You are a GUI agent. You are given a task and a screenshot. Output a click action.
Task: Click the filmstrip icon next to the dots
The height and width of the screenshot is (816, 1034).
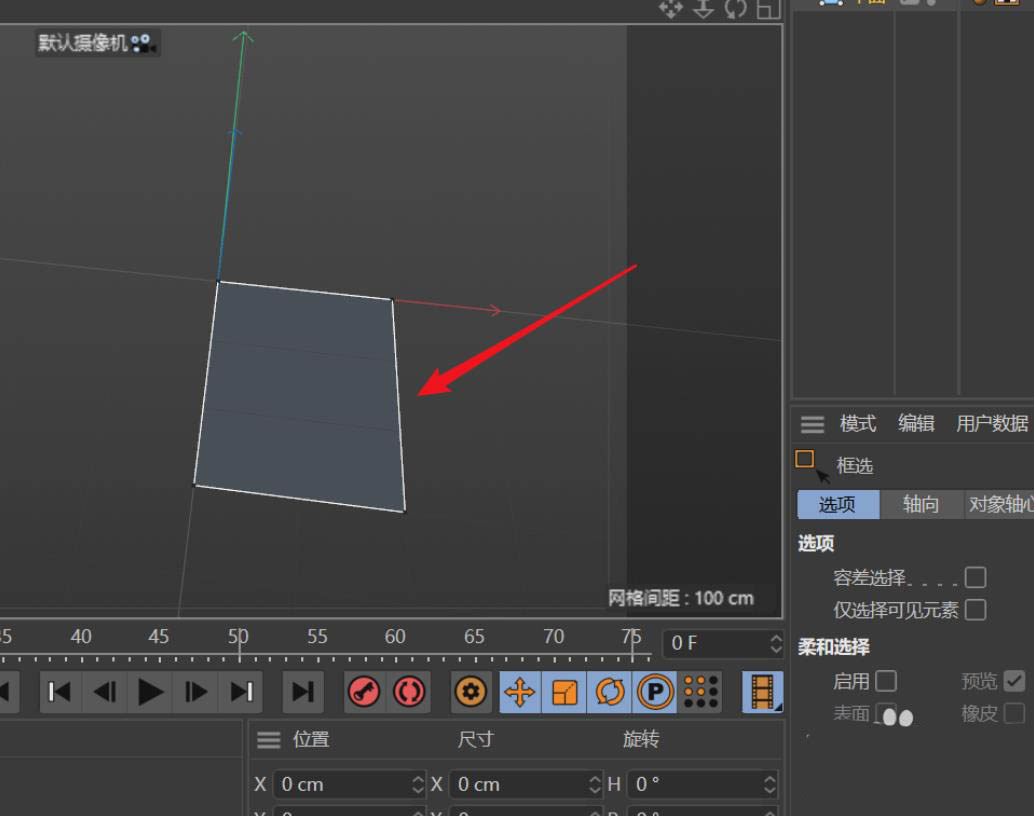(x=762, y=691)
